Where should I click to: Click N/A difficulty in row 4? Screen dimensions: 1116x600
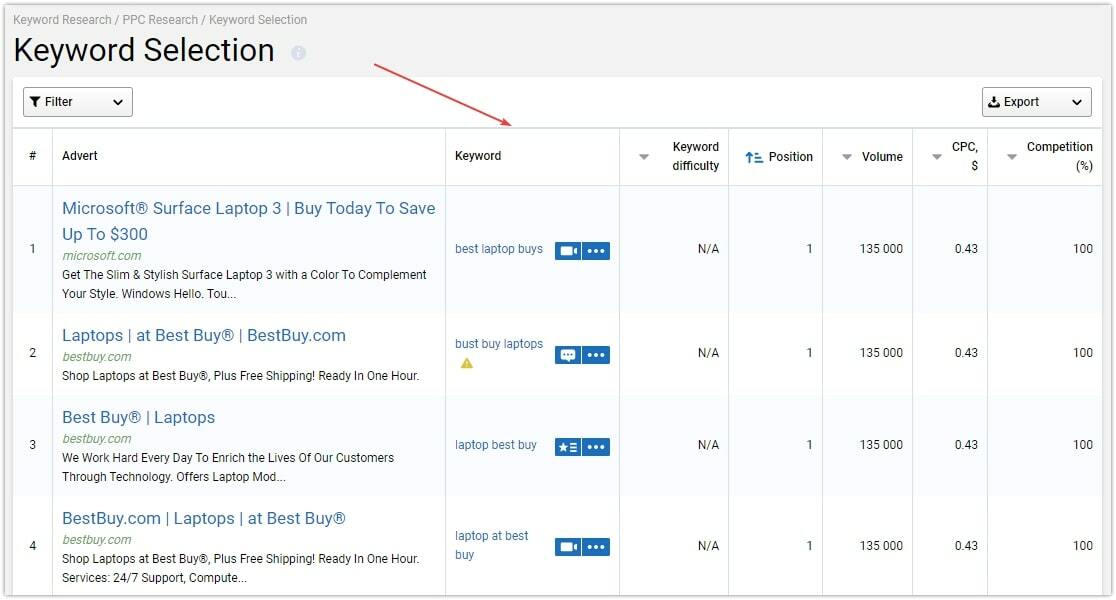click(x=708, y=546)
